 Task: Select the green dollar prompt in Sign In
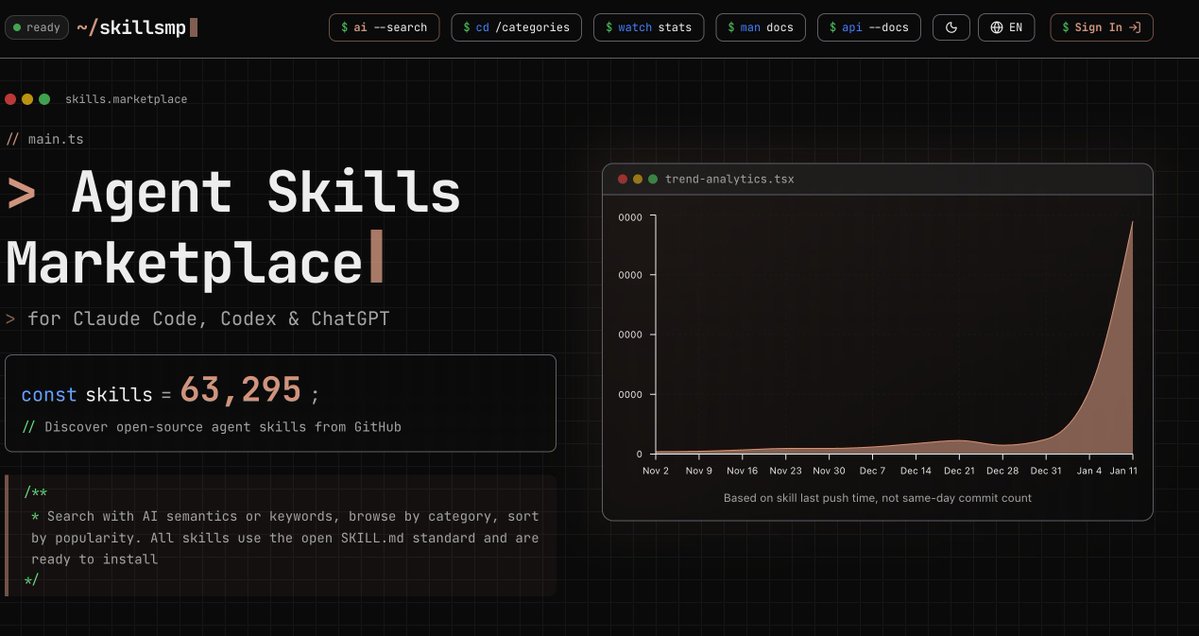(1063, 27)
